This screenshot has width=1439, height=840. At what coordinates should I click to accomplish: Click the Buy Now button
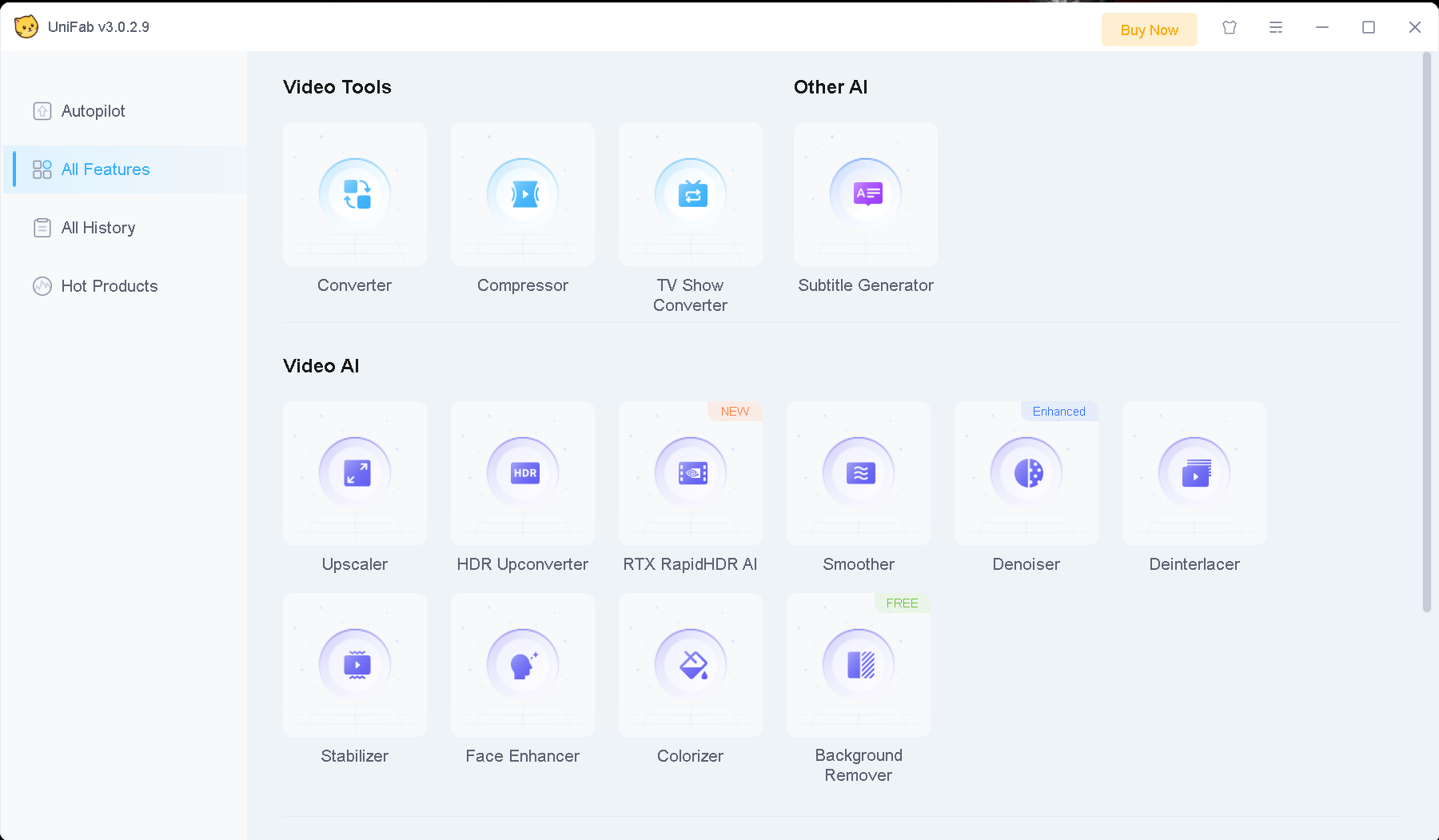(x=1150, y=30)
